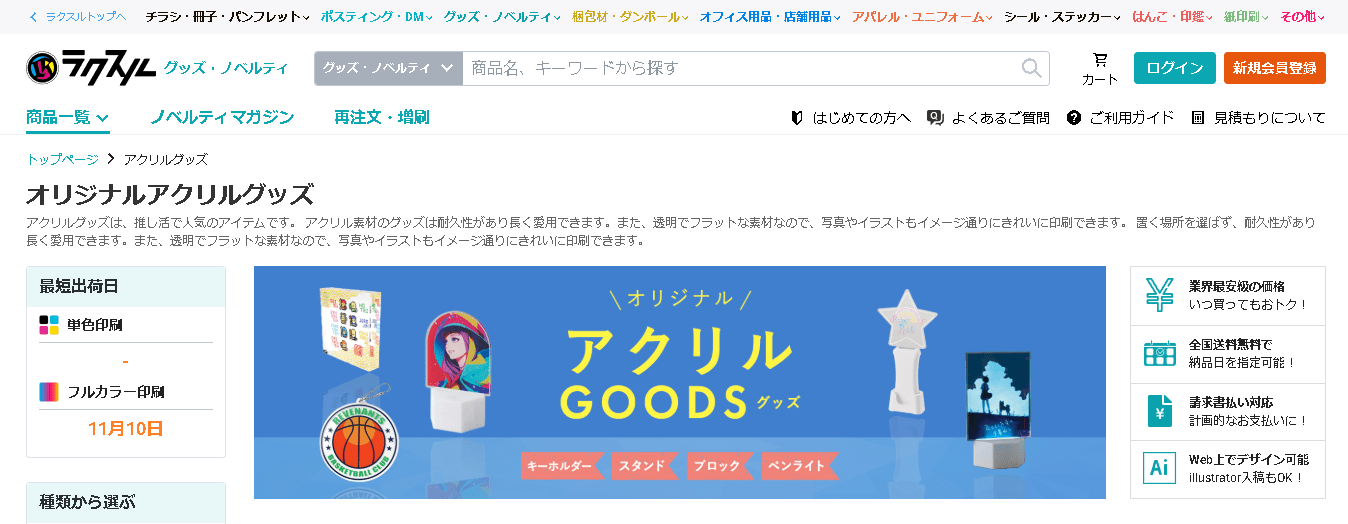1348x524 pixels.
Task: Expand the グッズ・ノベルティ search category dropdown
Action: tap(388, 68)
